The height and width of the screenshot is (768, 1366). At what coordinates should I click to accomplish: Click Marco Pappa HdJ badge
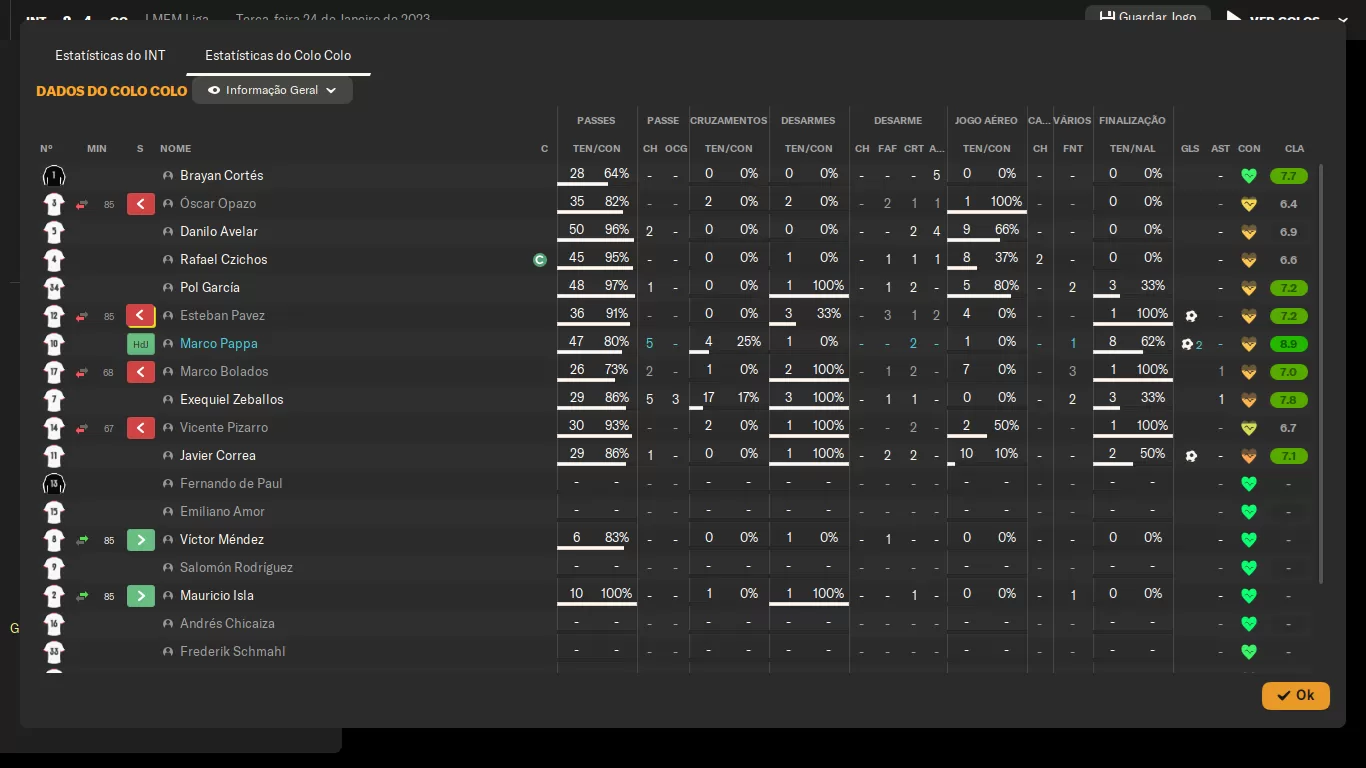pyautogui.click(x=141, y=344)
